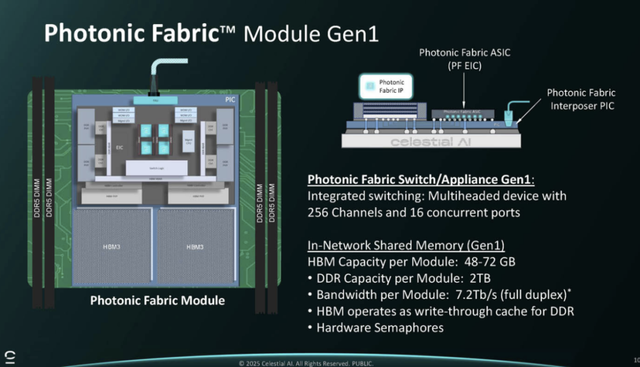Open the In-Network Shared Memory (Gen1) heading
The image size is (640, 367).
406,245
